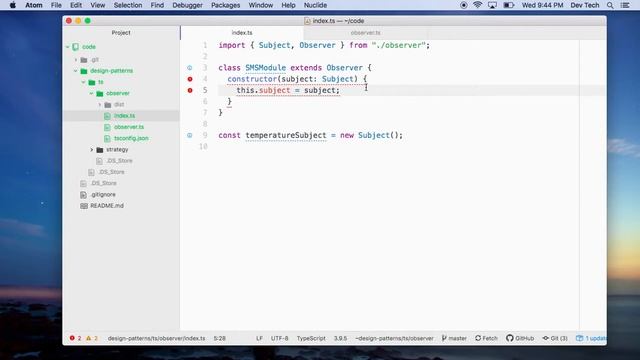Screen dimensions: 640x360
Task: Open Spotlight search in the menu bar
Action: (610, 5)
